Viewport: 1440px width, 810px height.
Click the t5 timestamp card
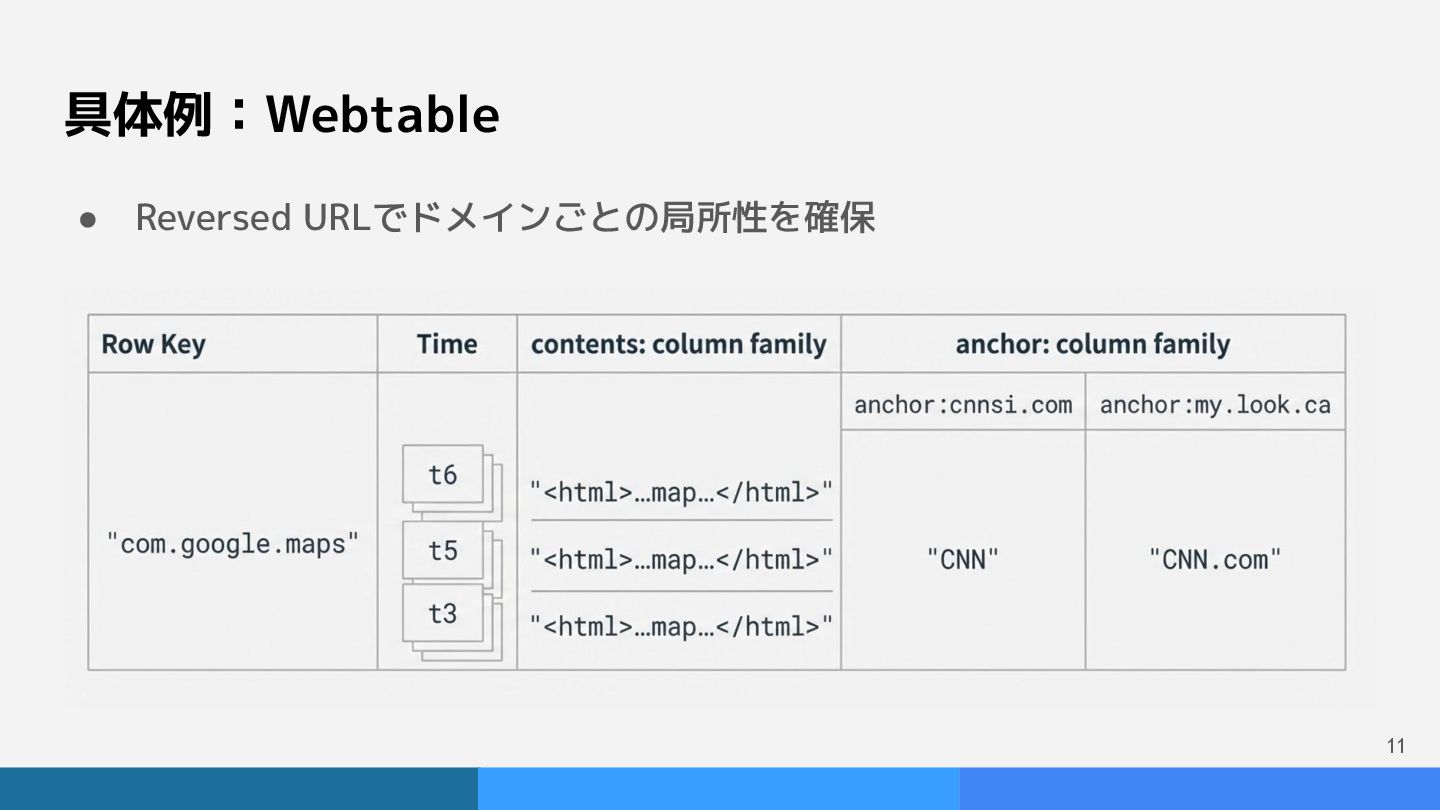pos(442,550)
